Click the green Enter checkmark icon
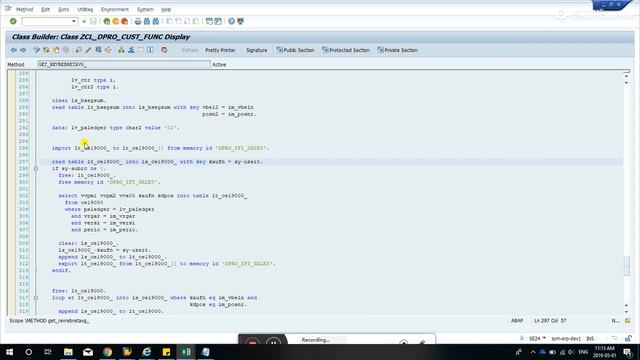 (13, 21)
